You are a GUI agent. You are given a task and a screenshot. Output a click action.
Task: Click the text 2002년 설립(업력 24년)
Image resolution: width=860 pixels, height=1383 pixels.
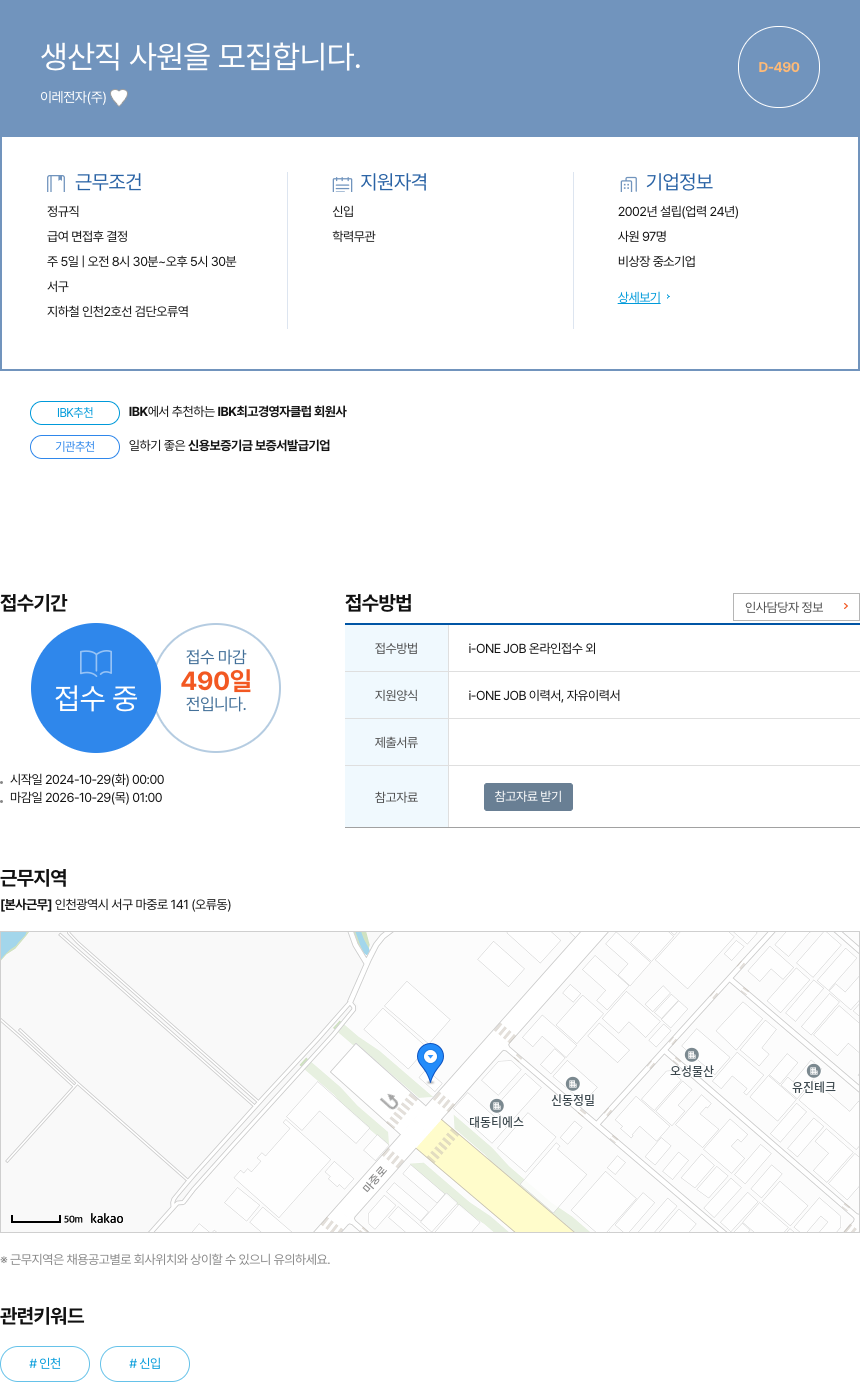tap(678, 211)
